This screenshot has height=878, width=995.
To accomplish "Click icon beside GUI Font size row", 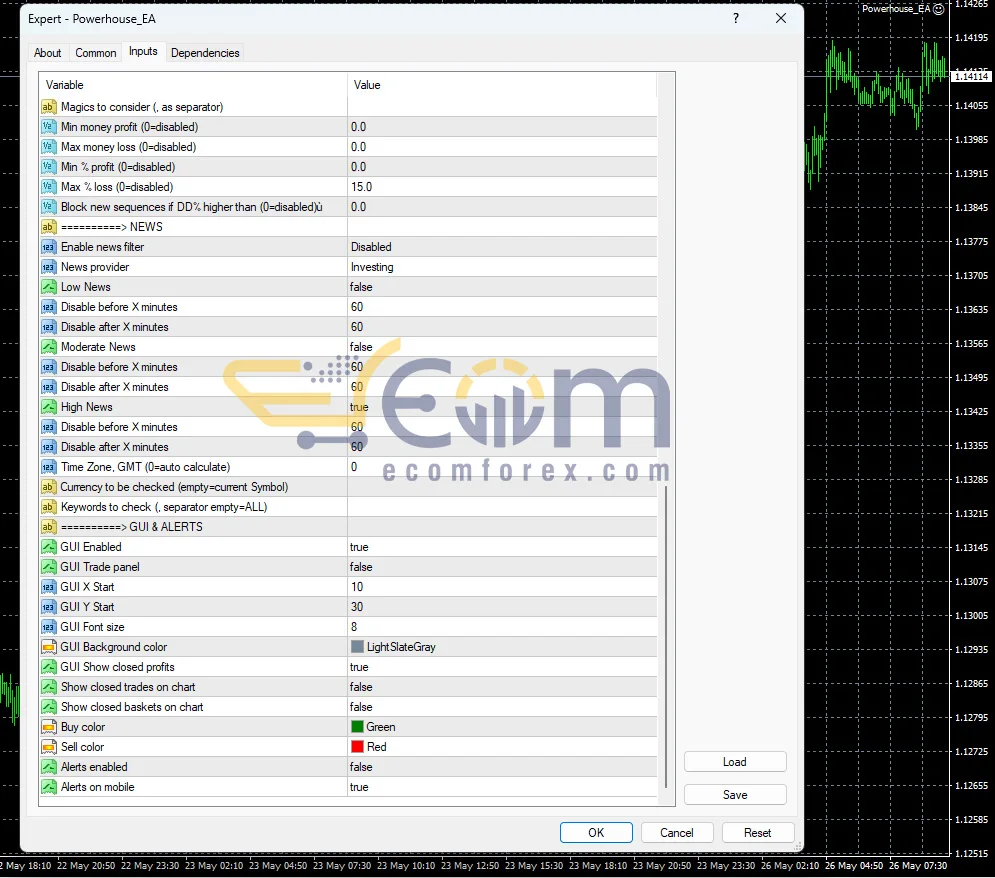I will pyautogui.click(x=48, y=627).
